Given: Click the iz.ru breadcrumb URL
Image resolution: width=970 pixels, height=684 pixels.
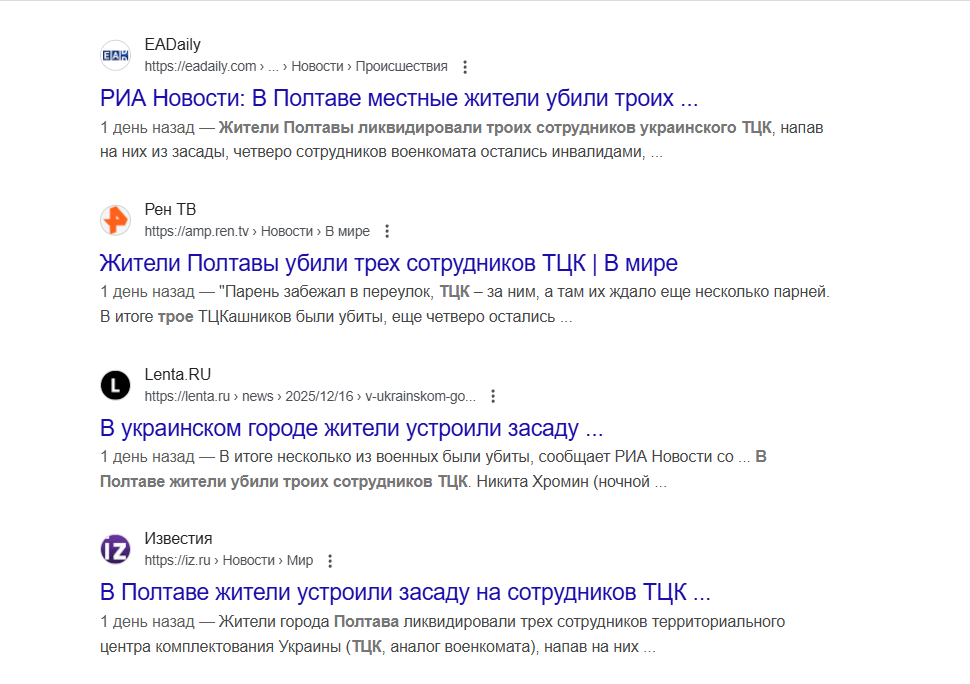Looking at the screenshot, I should click(x=229, y=561).
